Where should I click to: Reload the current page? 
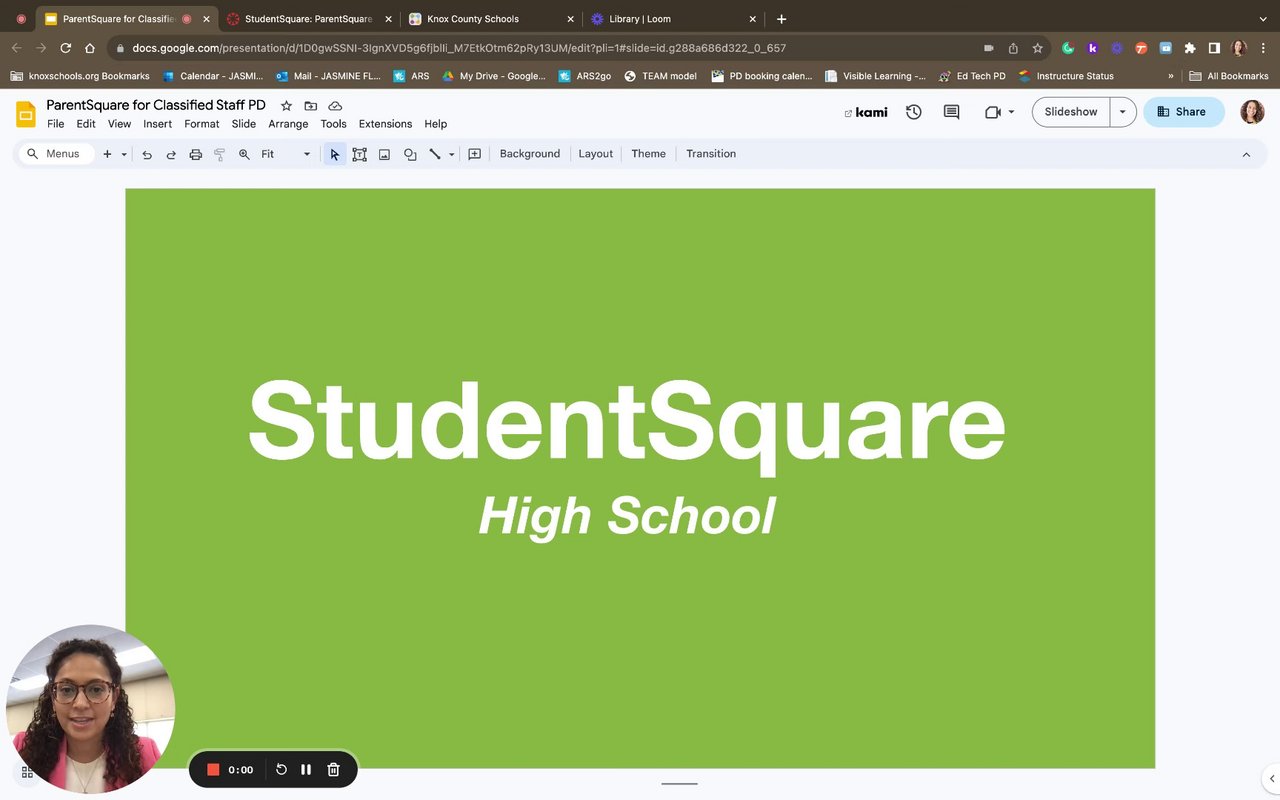(66, 48)
